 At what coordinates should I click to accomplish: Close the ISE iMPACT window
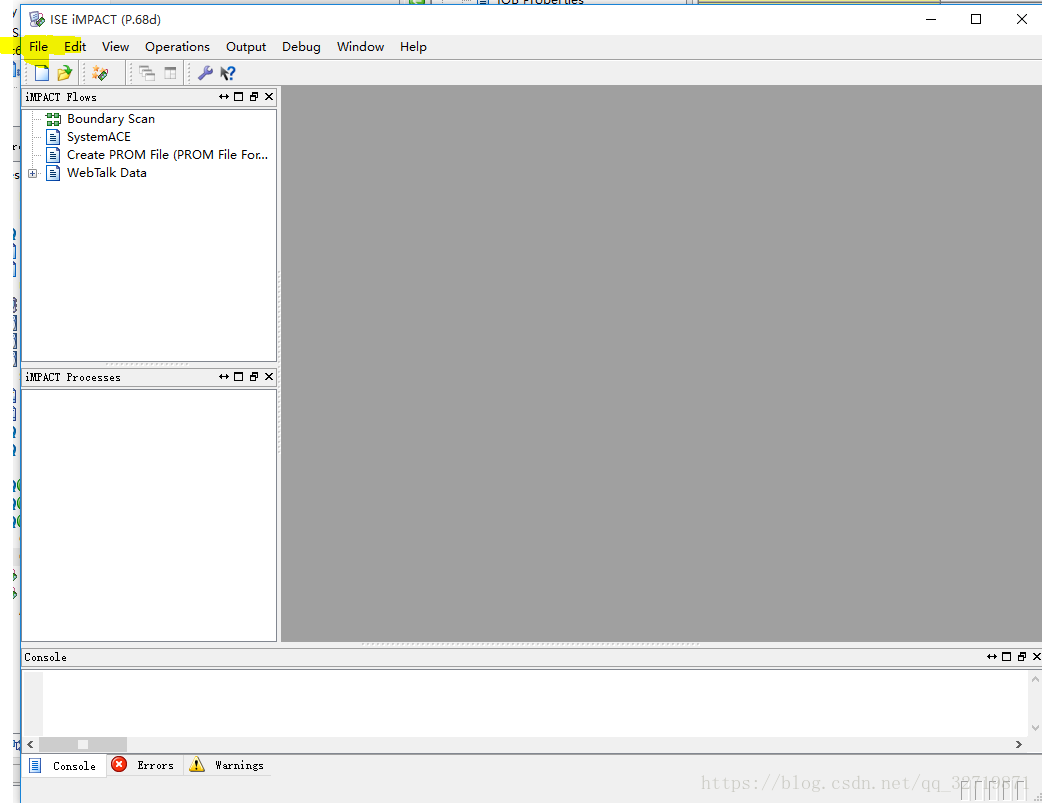pos(1021,19)
